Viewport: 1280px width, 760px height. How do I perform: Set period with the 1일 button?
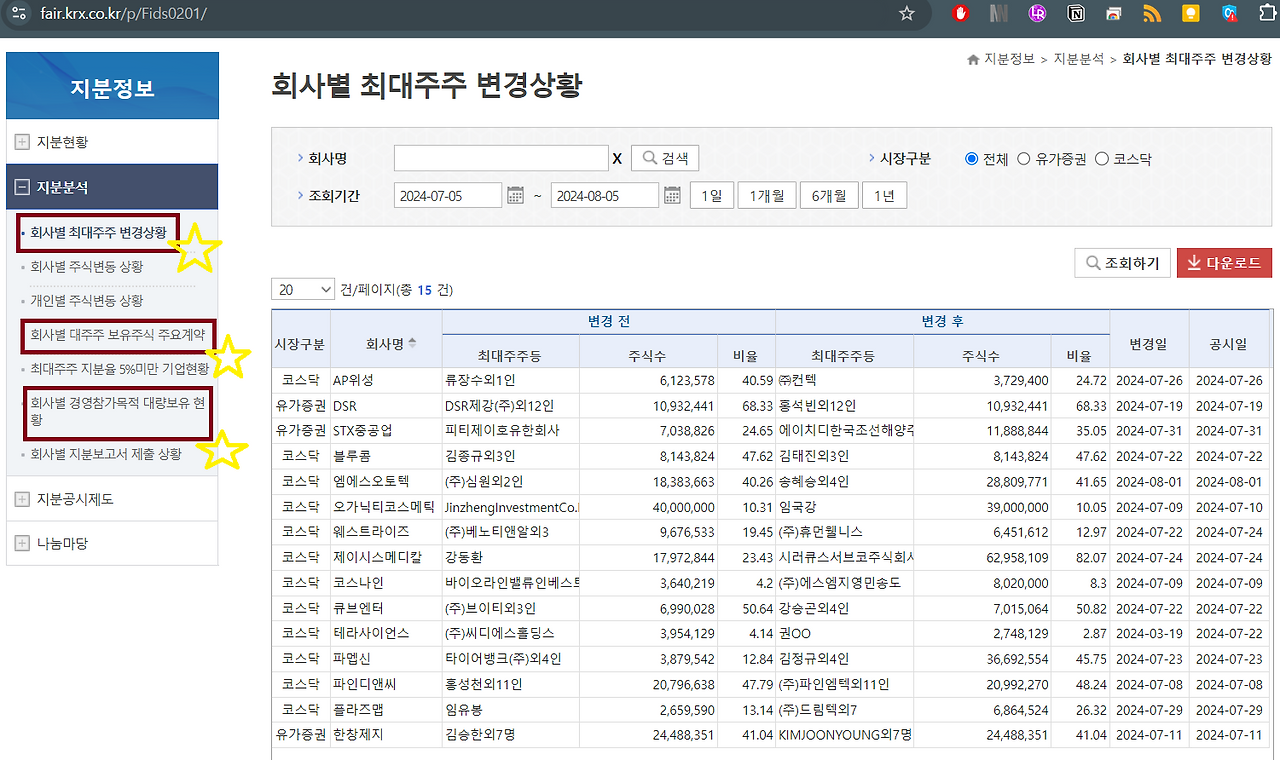tap(712, 195)
